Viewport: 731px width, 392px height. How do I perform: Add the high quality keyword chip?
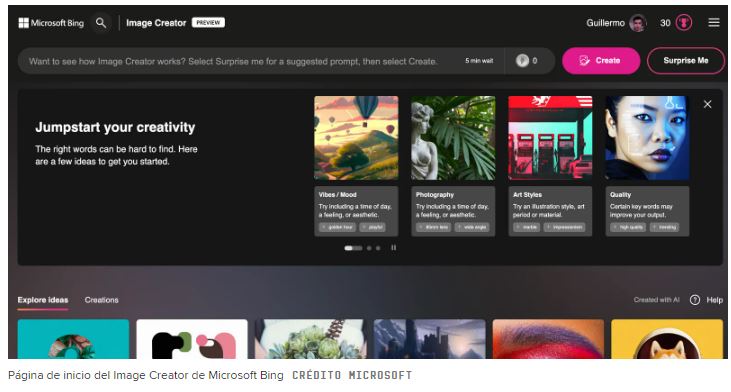(628, 227)
